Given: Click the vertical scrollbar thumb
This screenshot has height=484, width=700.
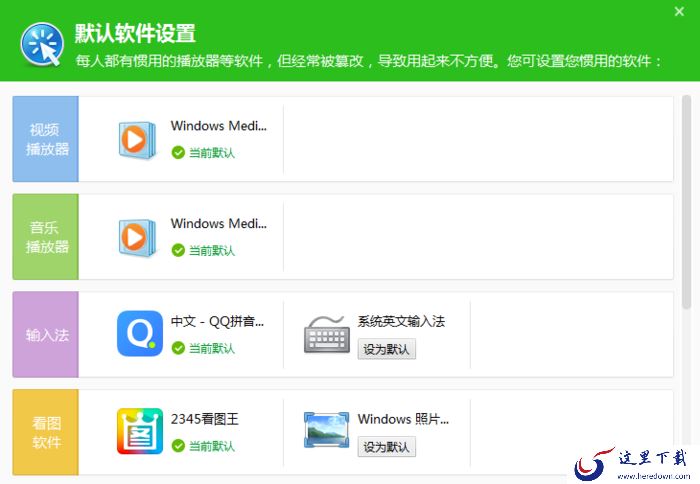Looking at the screenshot, I should 687,202.
